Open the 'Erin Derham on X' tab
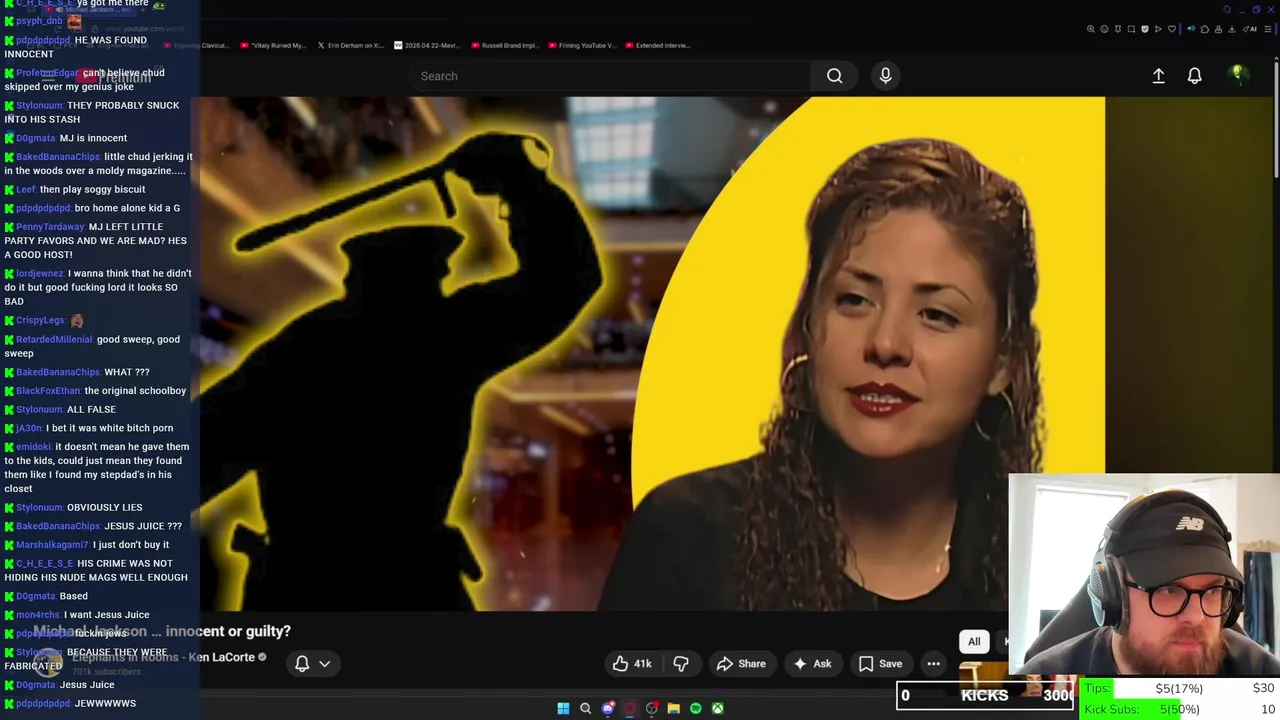The image size is (1280, 720). tap(350, 45)
